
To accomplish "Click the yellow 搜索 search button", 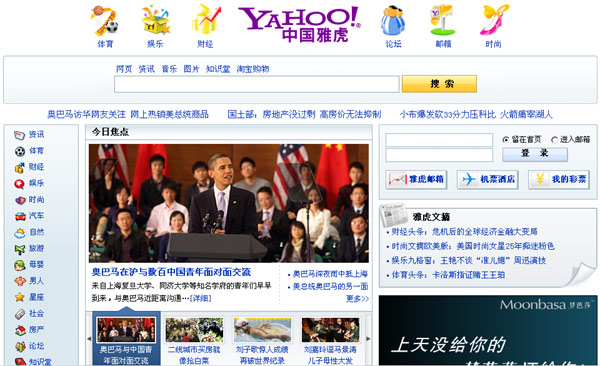I will pyautogui.click(x=439, y=84).
